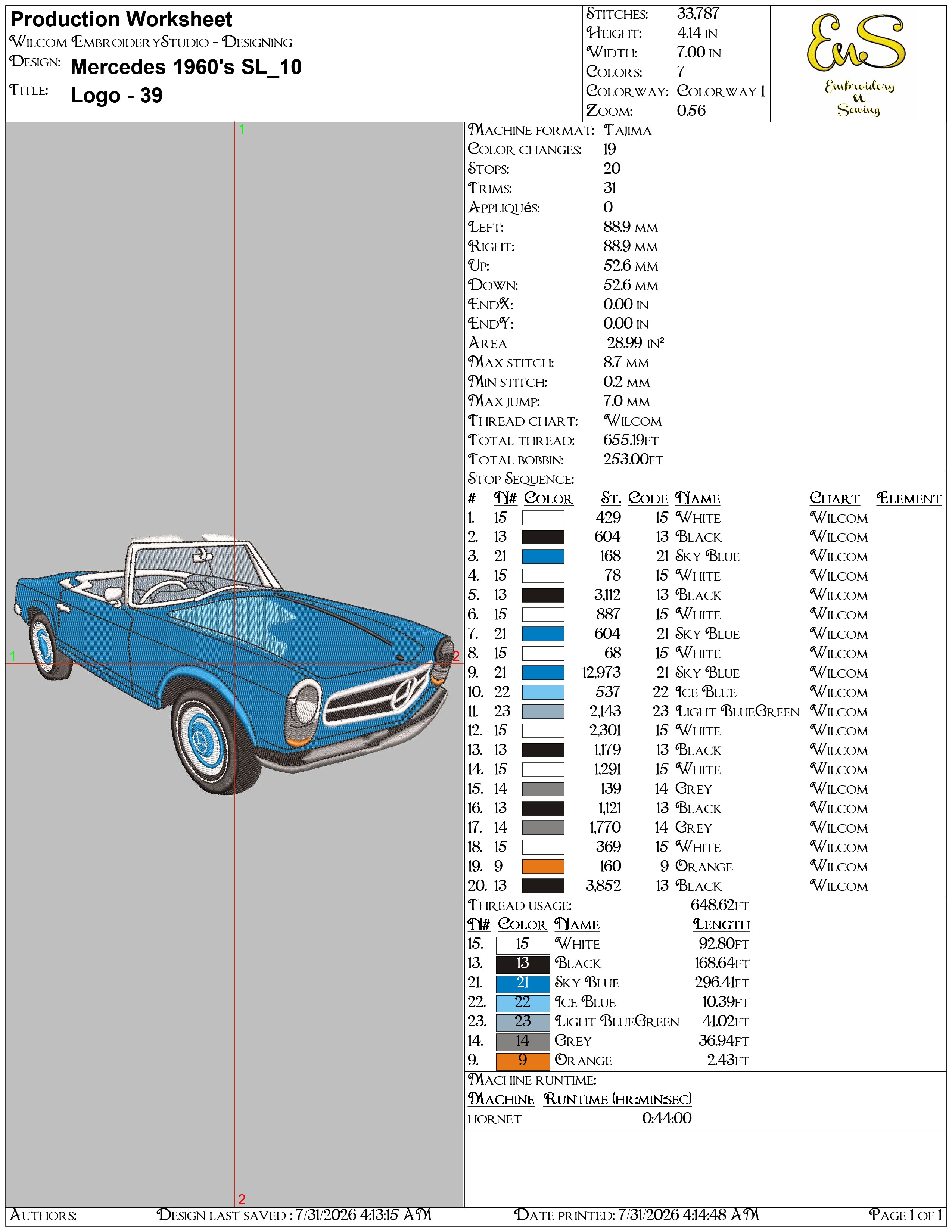Select the machine format value "Tajima"
Viewport: 952px width, 1232px height.
(x=627, y=130)
